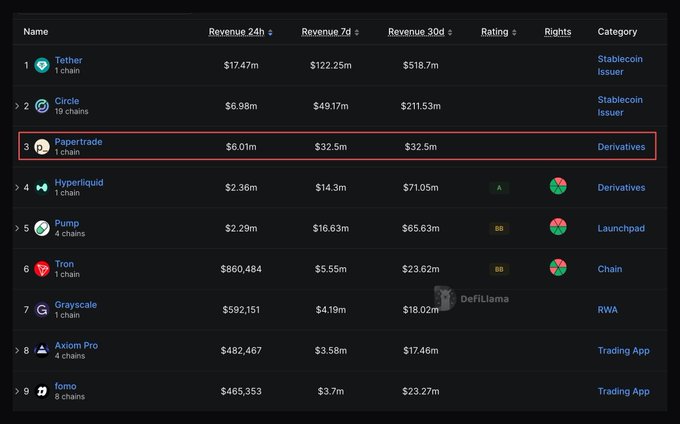Click Pump's BB rating badge
This screenshot has width=680, height=424.
tap(499, 228)
